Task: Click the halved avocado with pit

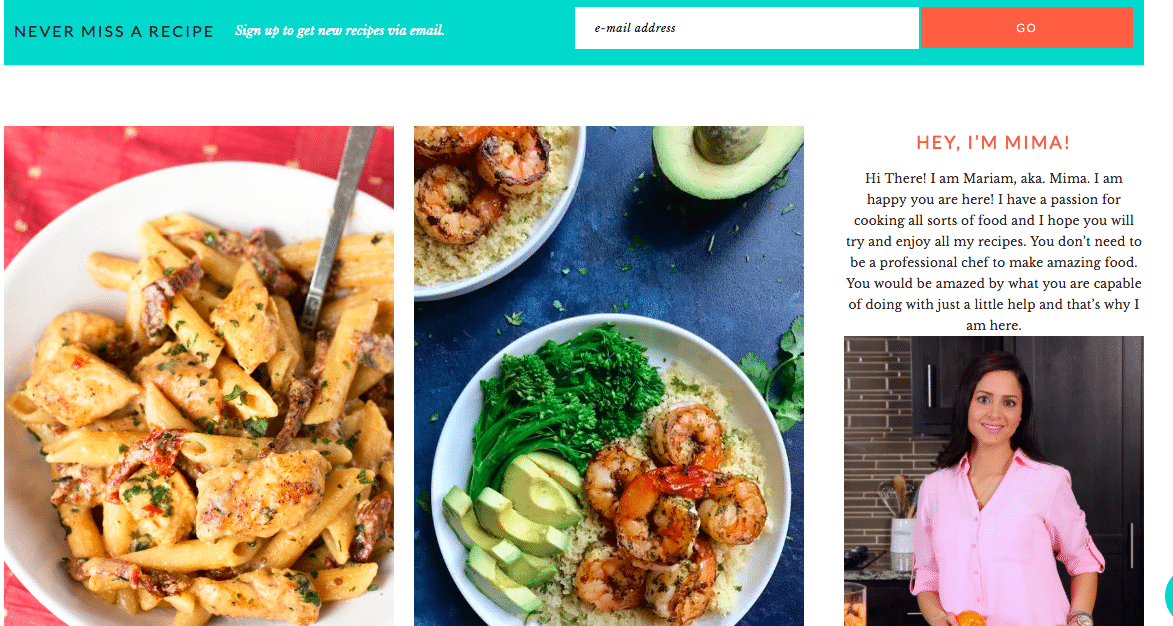Action: 726,159
